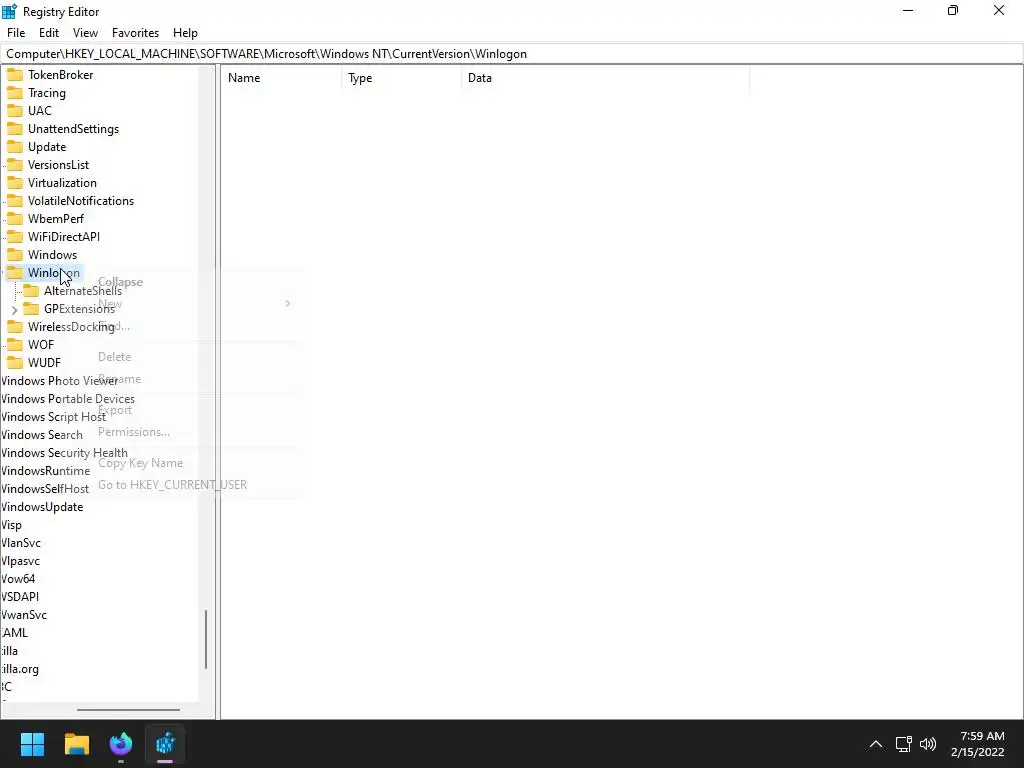Open the Help menu
This screenshot has width=1024, height=768.
tap(185, 33)
